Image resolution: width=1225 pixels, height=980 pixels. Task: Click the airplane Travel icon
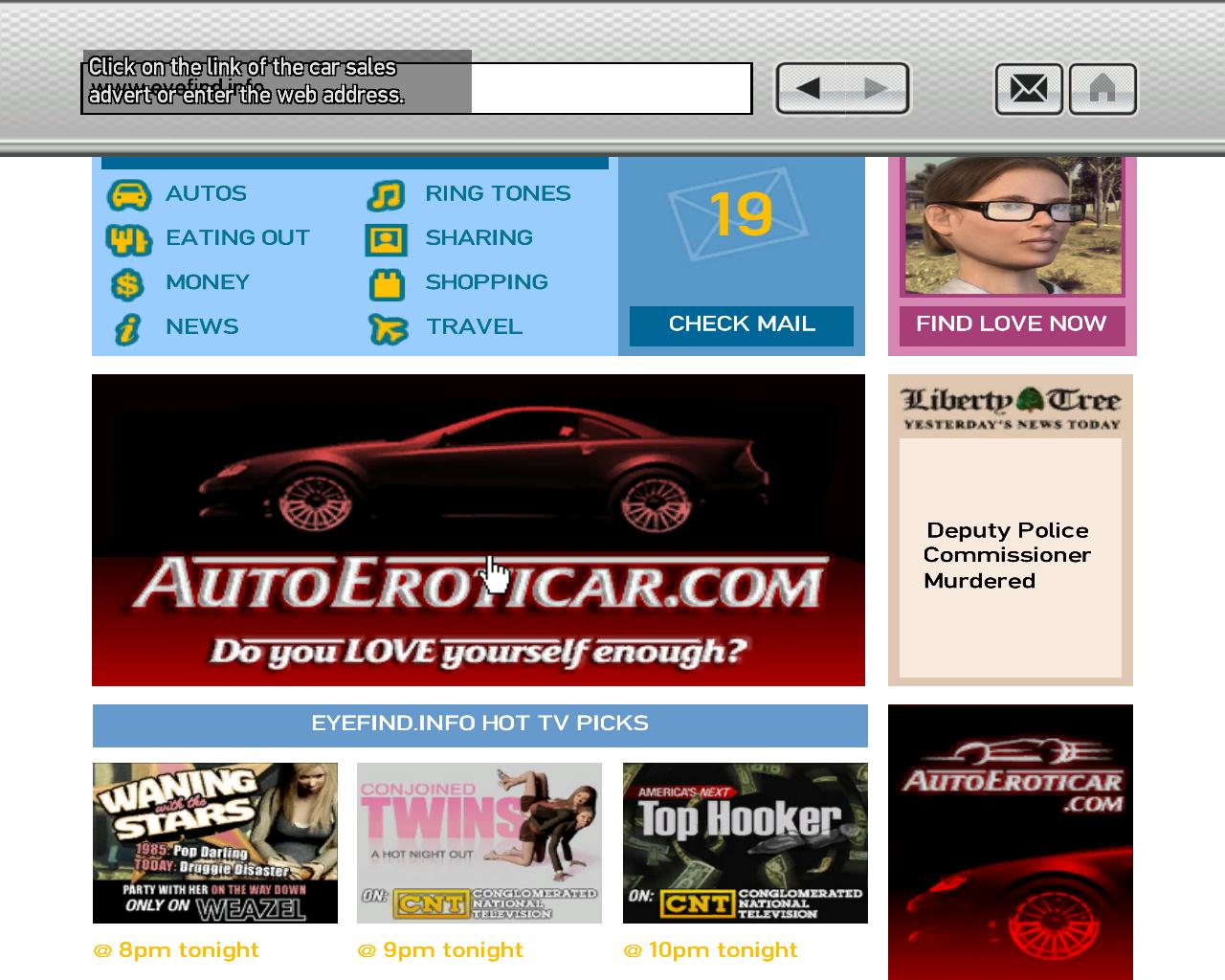pos(388,329)
